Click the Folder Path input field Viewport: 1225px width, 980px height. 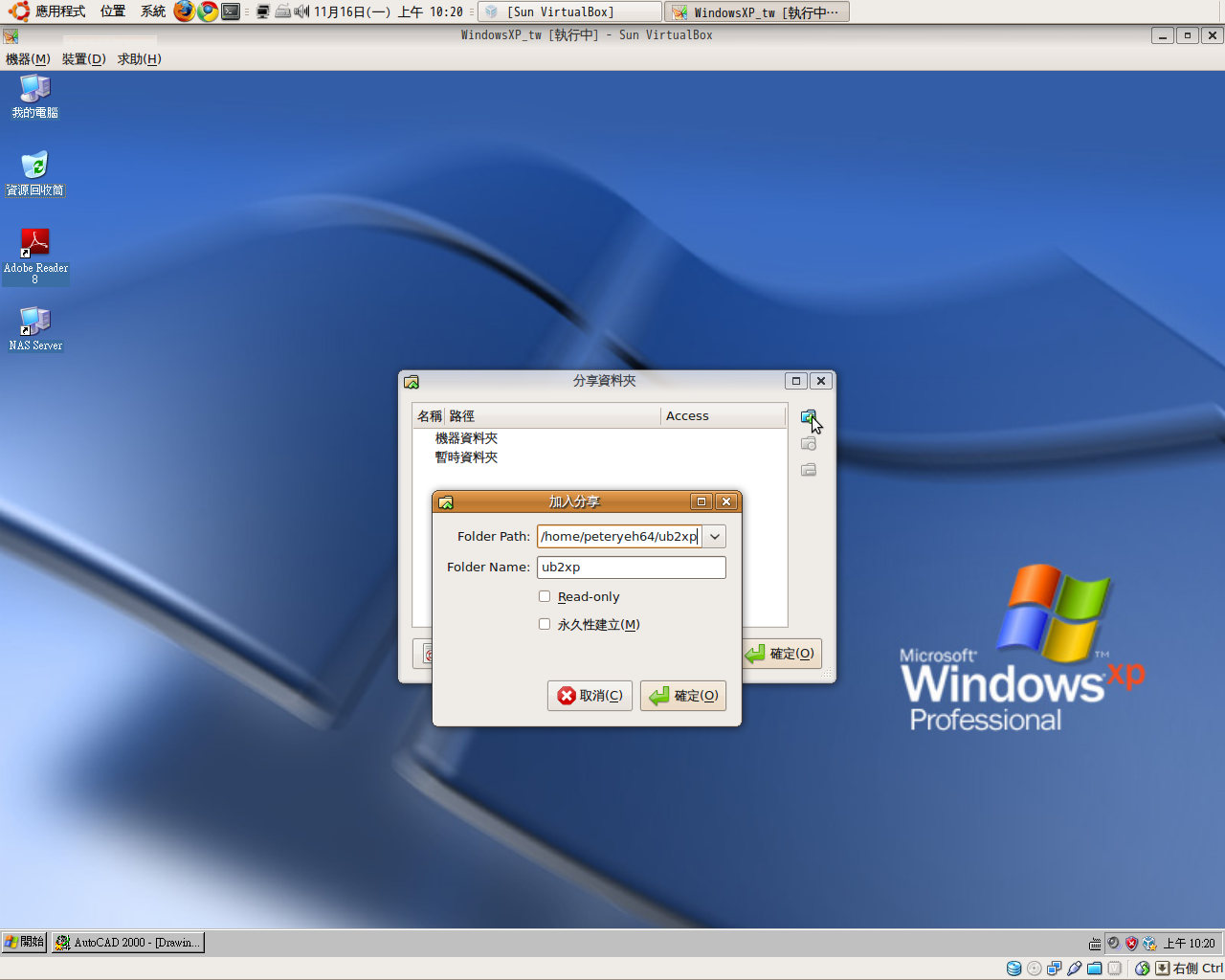(x=619, y=537)
